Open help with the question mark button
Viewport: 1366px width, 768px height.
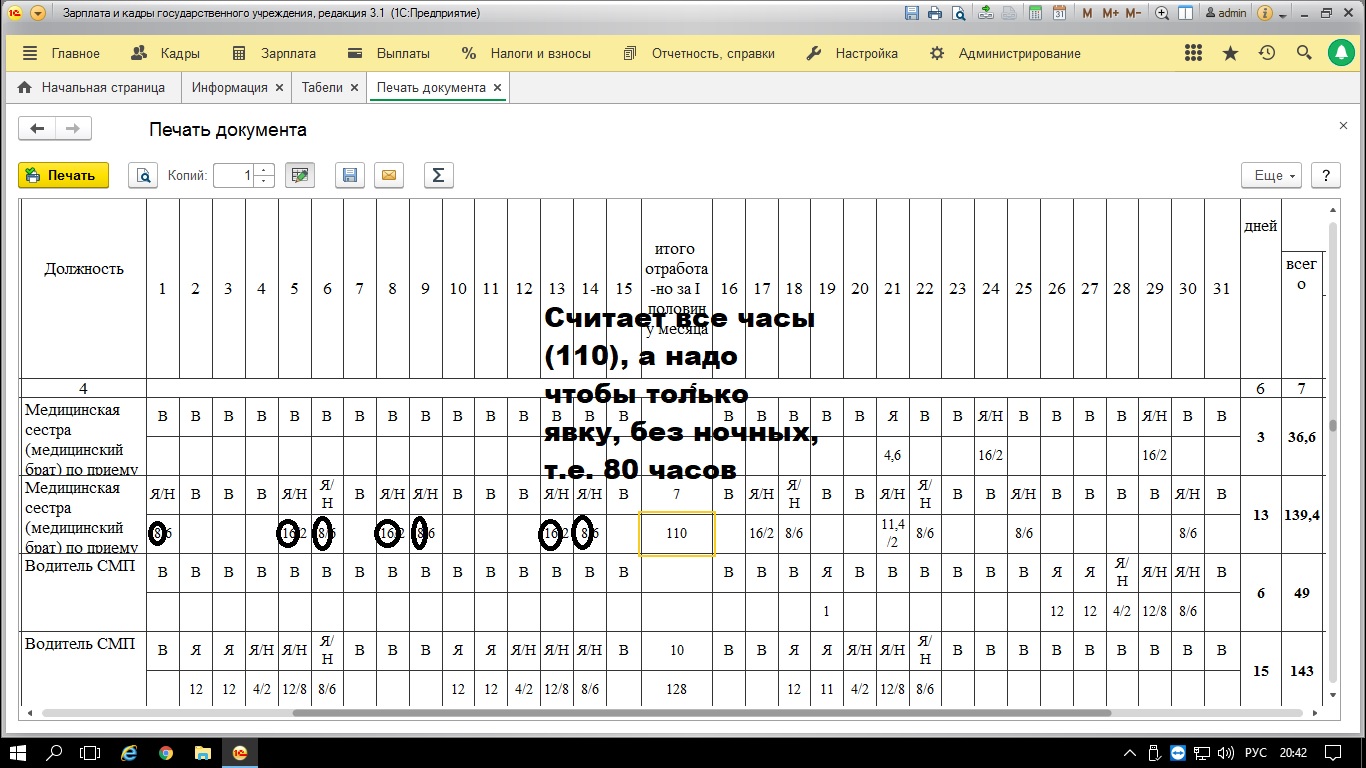pos(1326,175)
